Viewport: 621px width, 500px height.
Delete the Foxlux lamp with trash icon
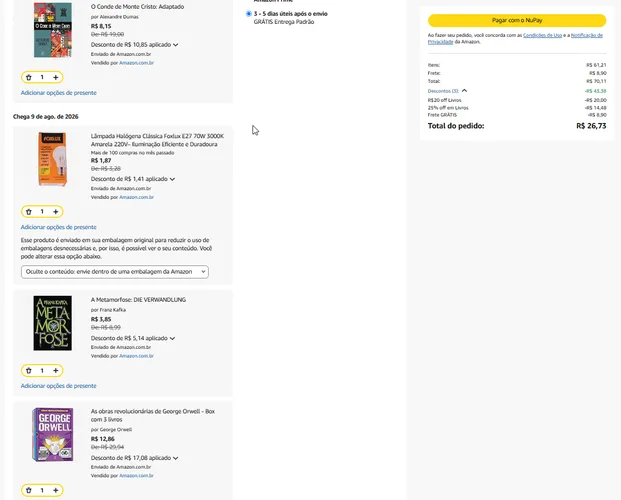click(29, 212)
